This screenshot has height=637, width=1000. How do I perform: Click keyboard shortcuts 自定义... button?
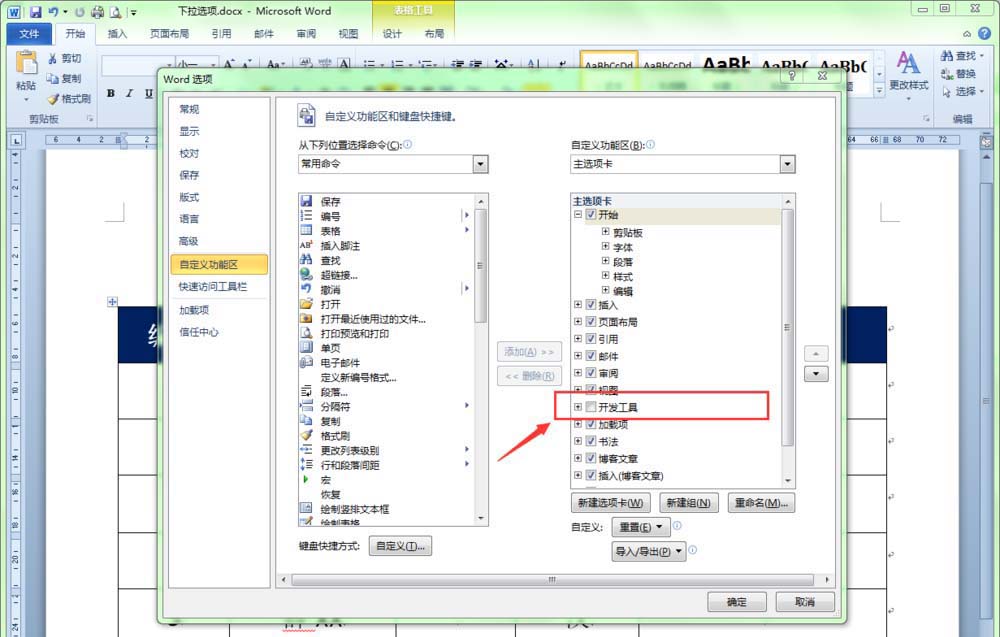click(400, 546)
